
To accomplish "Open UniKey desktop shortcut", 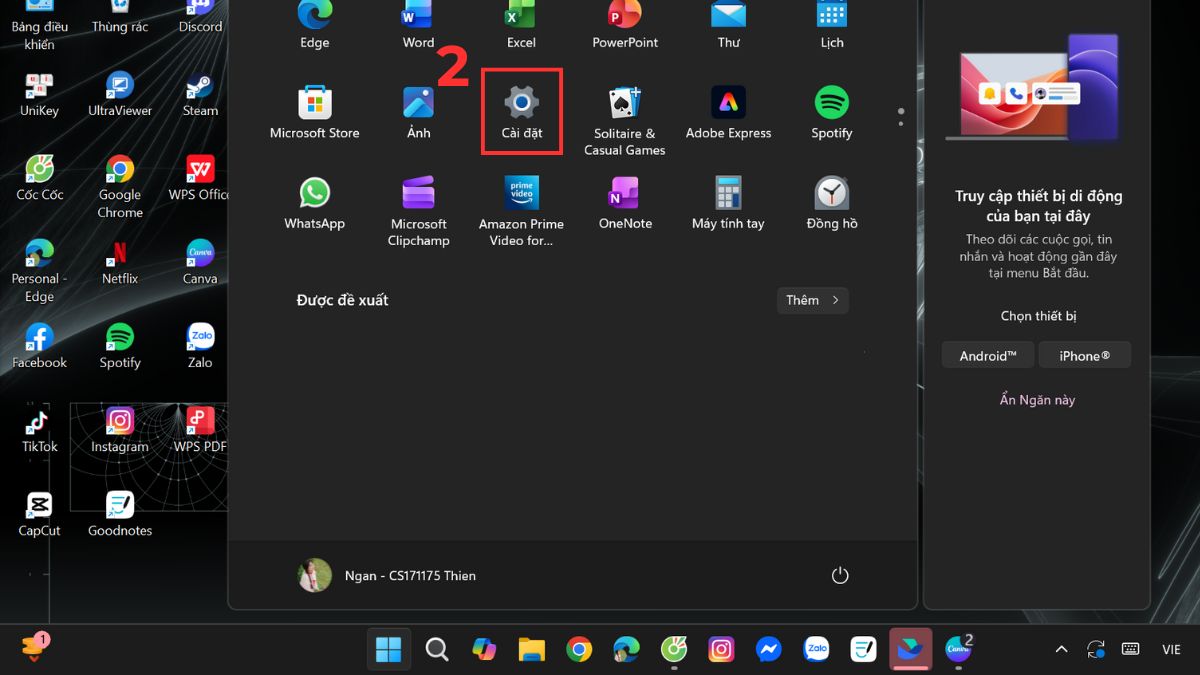I will click(x=39, y=95).
